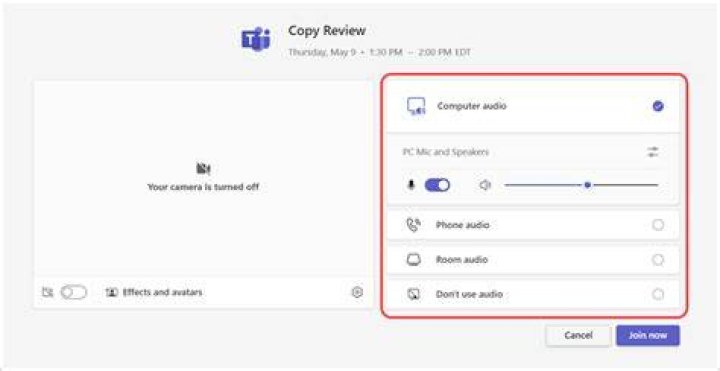720x371 pixels.
Task: Click the Effects and avatars icon
Action: click(x=112, y=292)
